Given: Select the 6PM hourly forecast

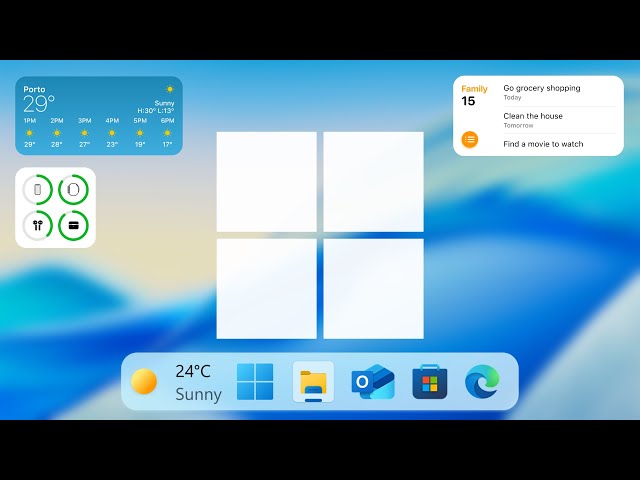Looking at the screenshot, I should click(x=167, y=133).
